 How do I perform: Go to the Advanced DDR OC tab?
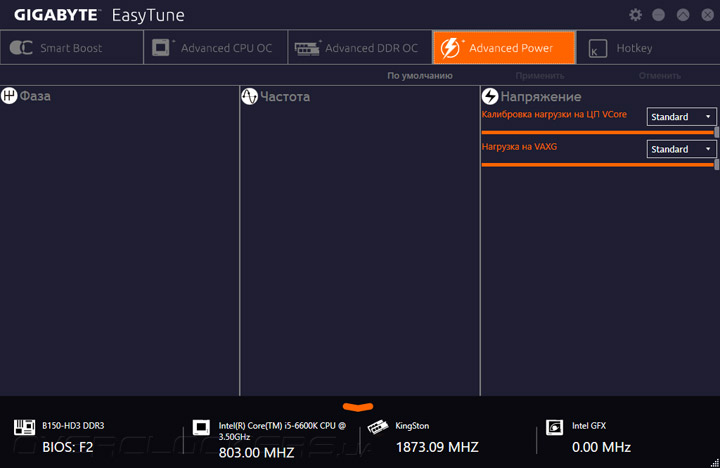(360, 48)
